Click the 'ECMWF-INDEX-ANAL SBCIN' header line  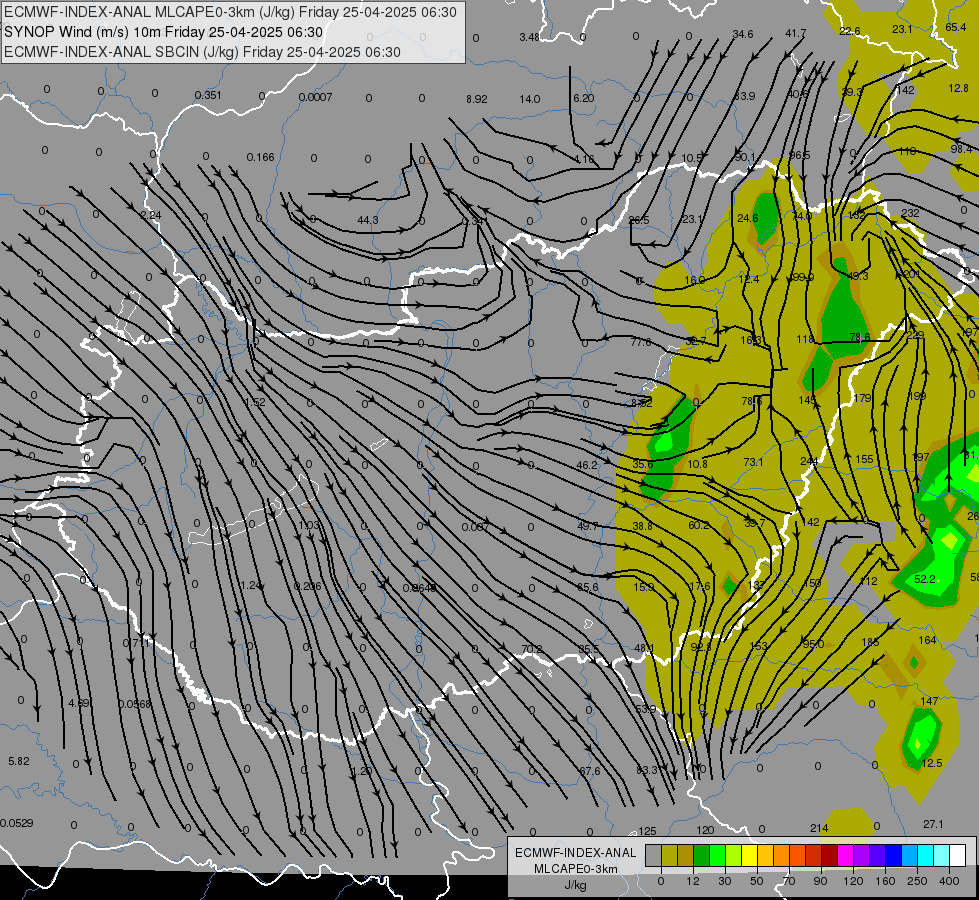pos(202,52)
